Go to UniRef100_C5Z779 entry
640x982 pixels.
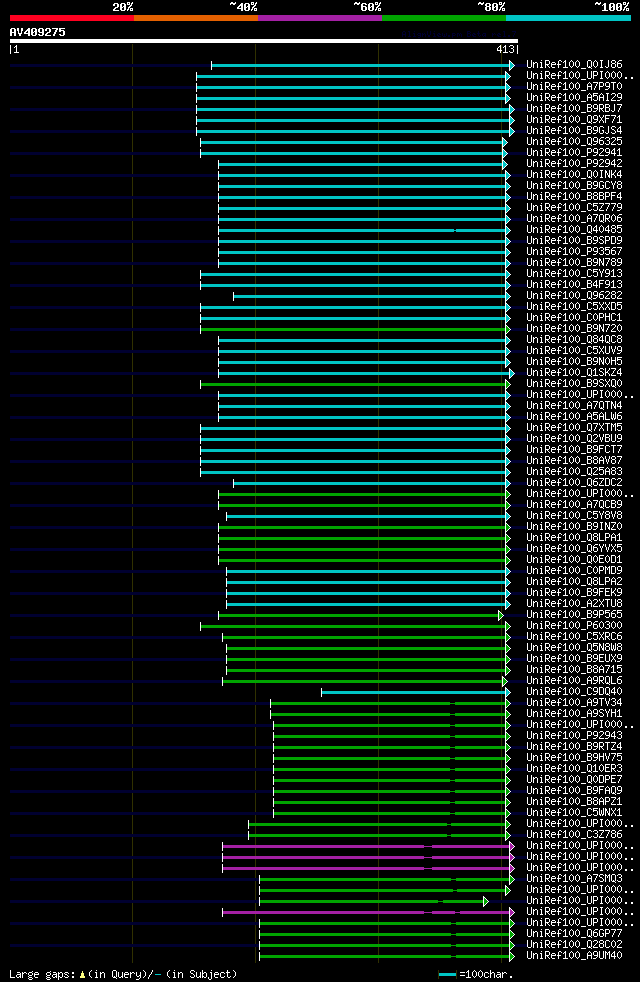point(574,207)
